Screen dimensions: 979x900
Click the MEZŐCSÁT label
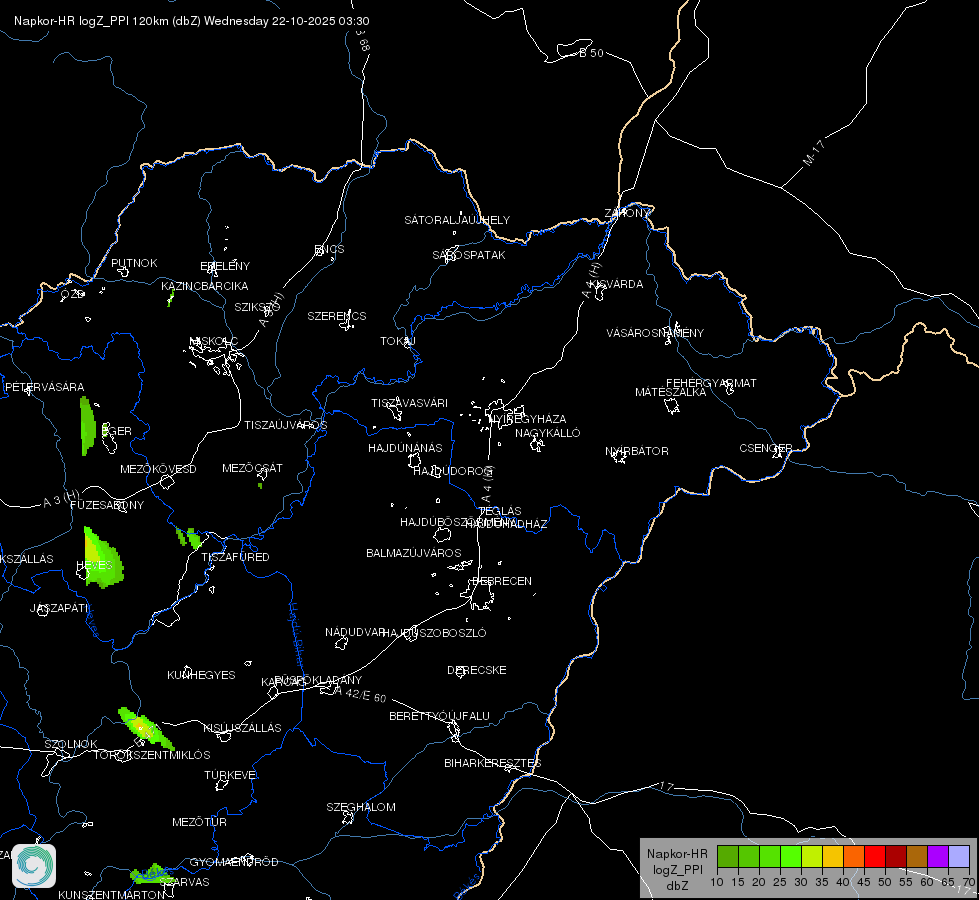252,468
